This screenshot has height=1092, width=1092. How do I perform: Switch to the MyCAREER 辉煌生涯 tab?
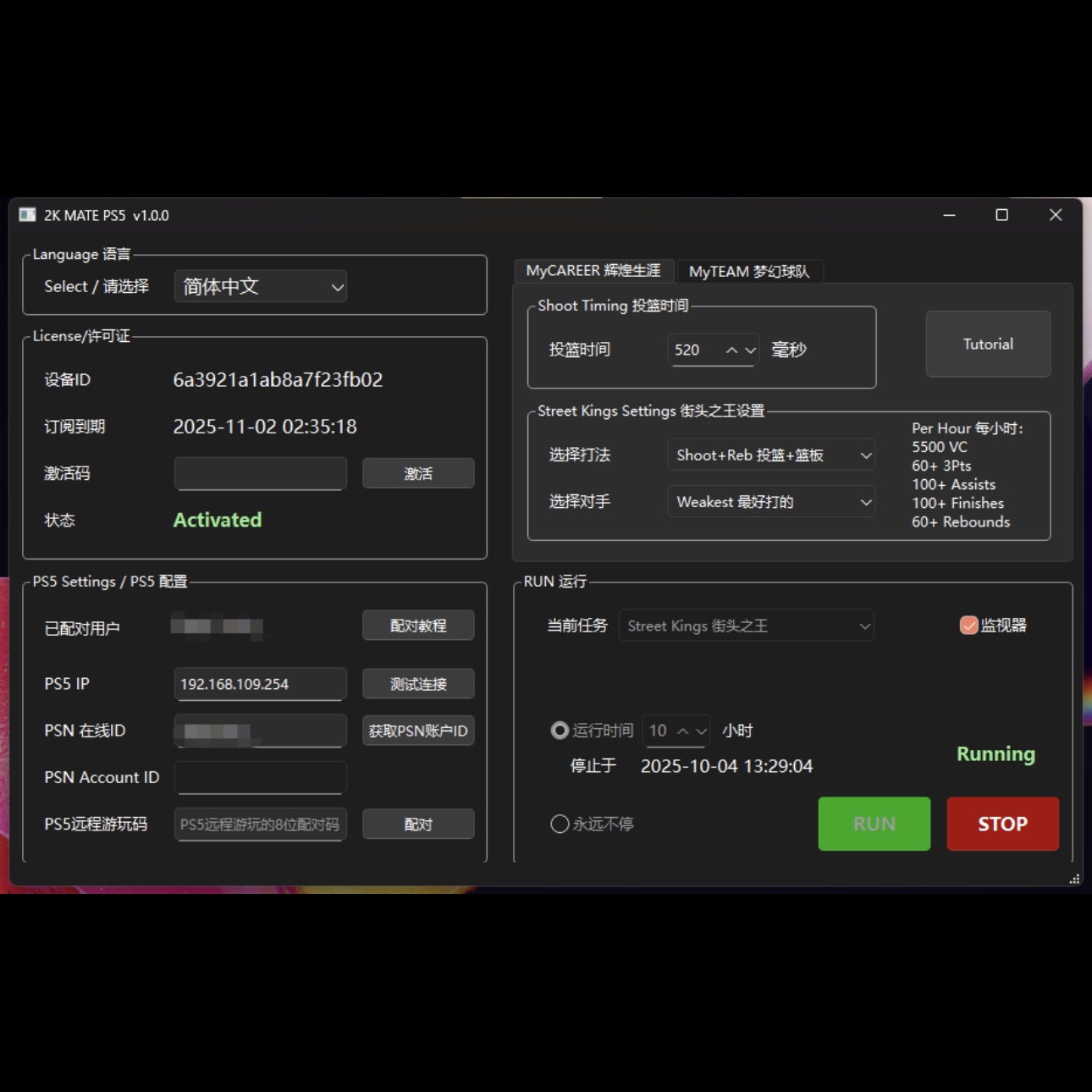pos(593,271)
